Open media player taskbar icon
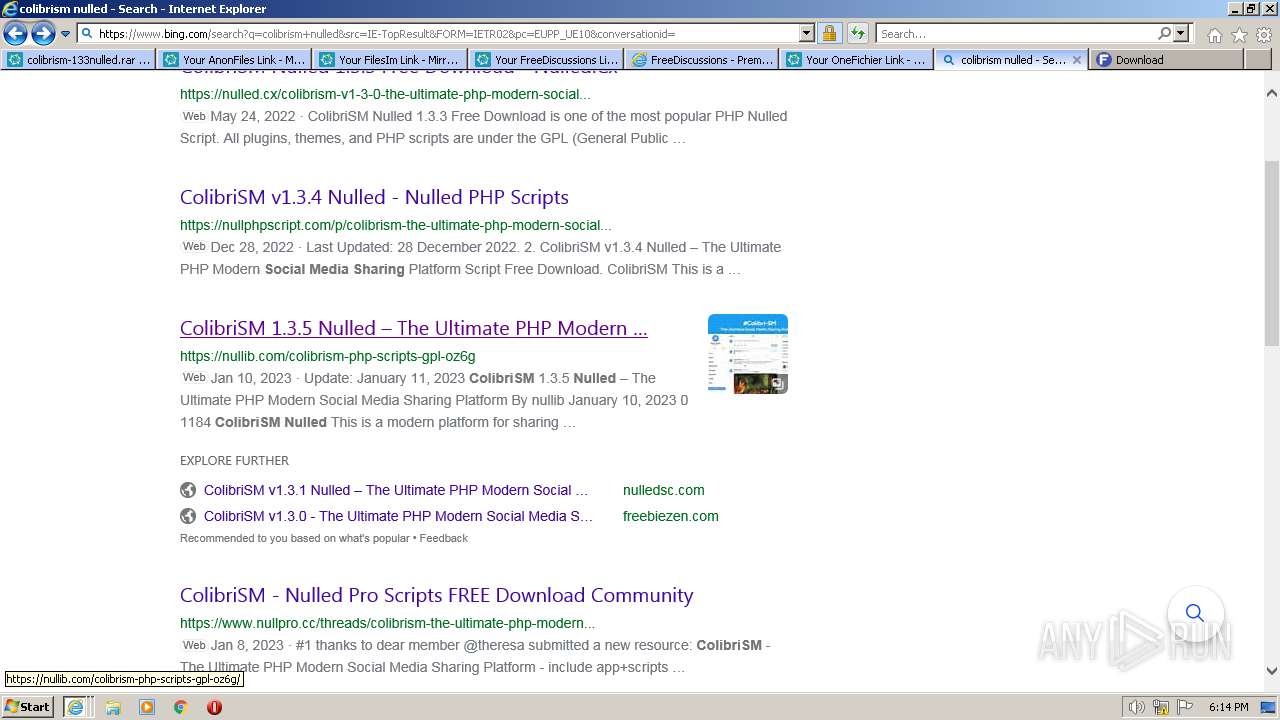The image size is (1280, 720). click(x=147, y=707)
